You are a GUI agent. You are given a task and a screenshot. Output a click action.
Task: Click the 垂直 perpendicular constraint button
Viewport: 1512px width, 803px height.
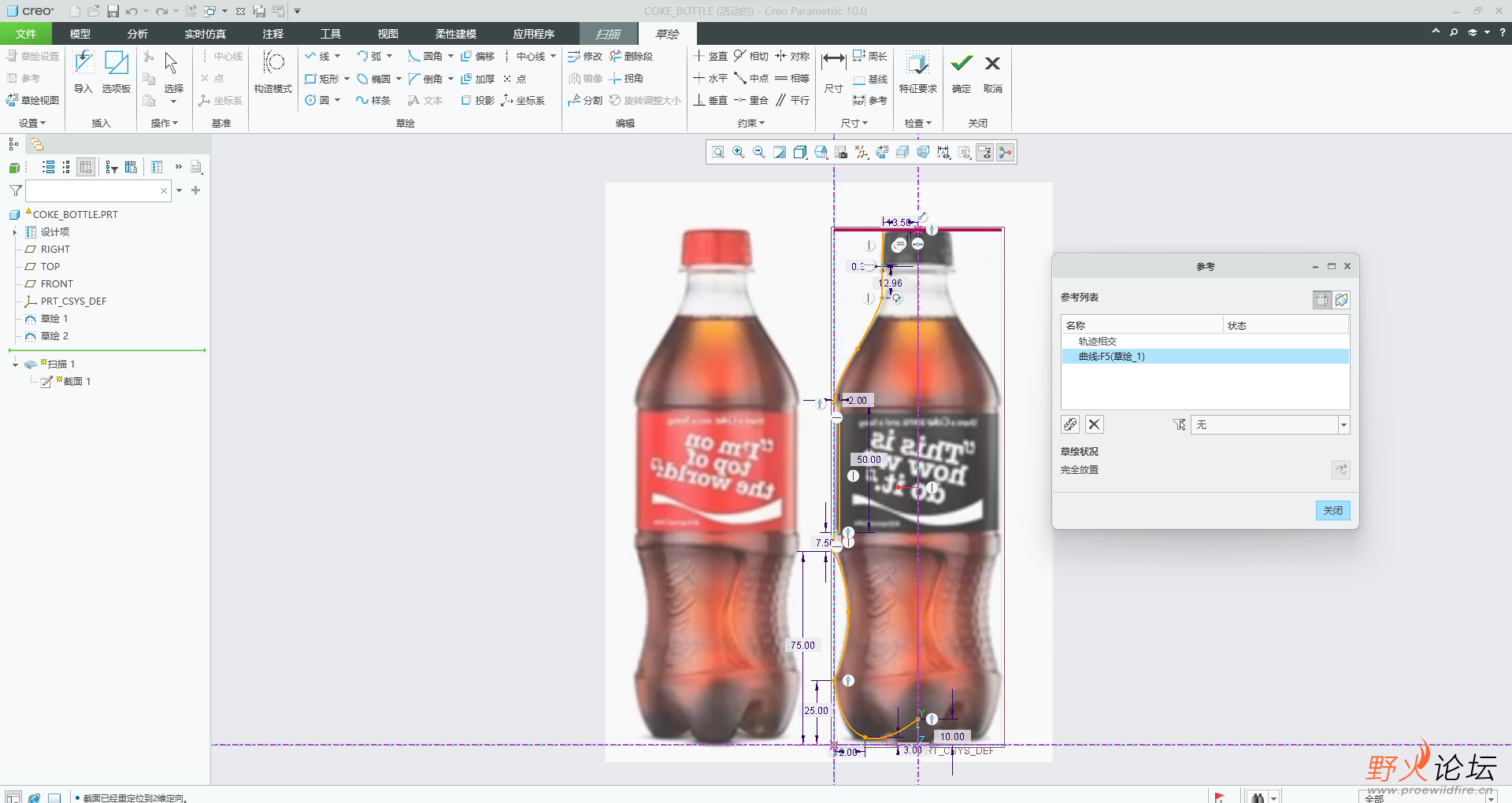(710, 101)
